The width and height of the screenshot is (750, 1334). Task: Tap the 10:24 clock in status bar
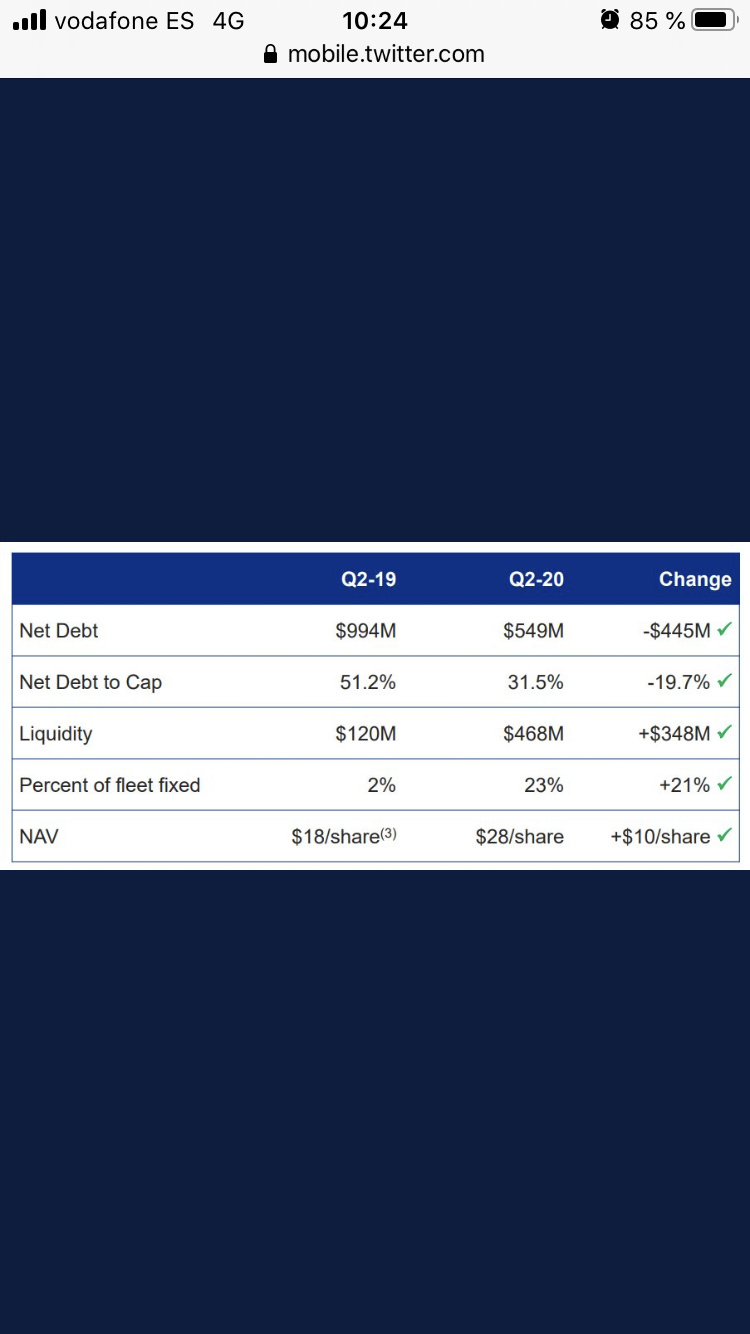tap(375, 20)
